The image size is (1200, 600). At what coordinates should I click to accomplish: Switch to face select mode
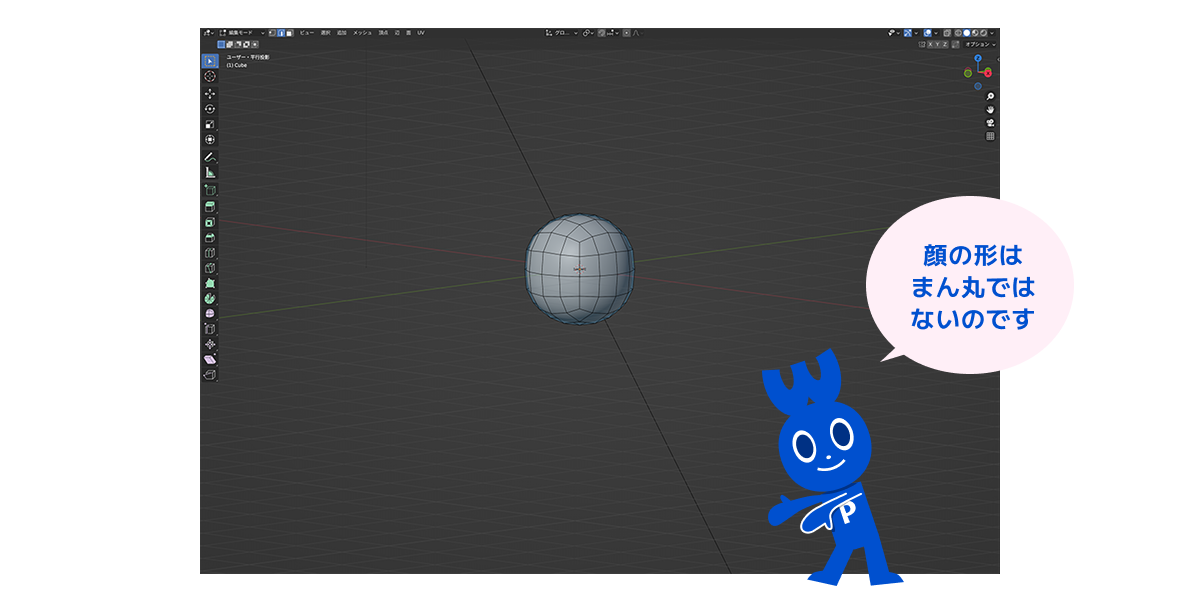click(289, 33)
